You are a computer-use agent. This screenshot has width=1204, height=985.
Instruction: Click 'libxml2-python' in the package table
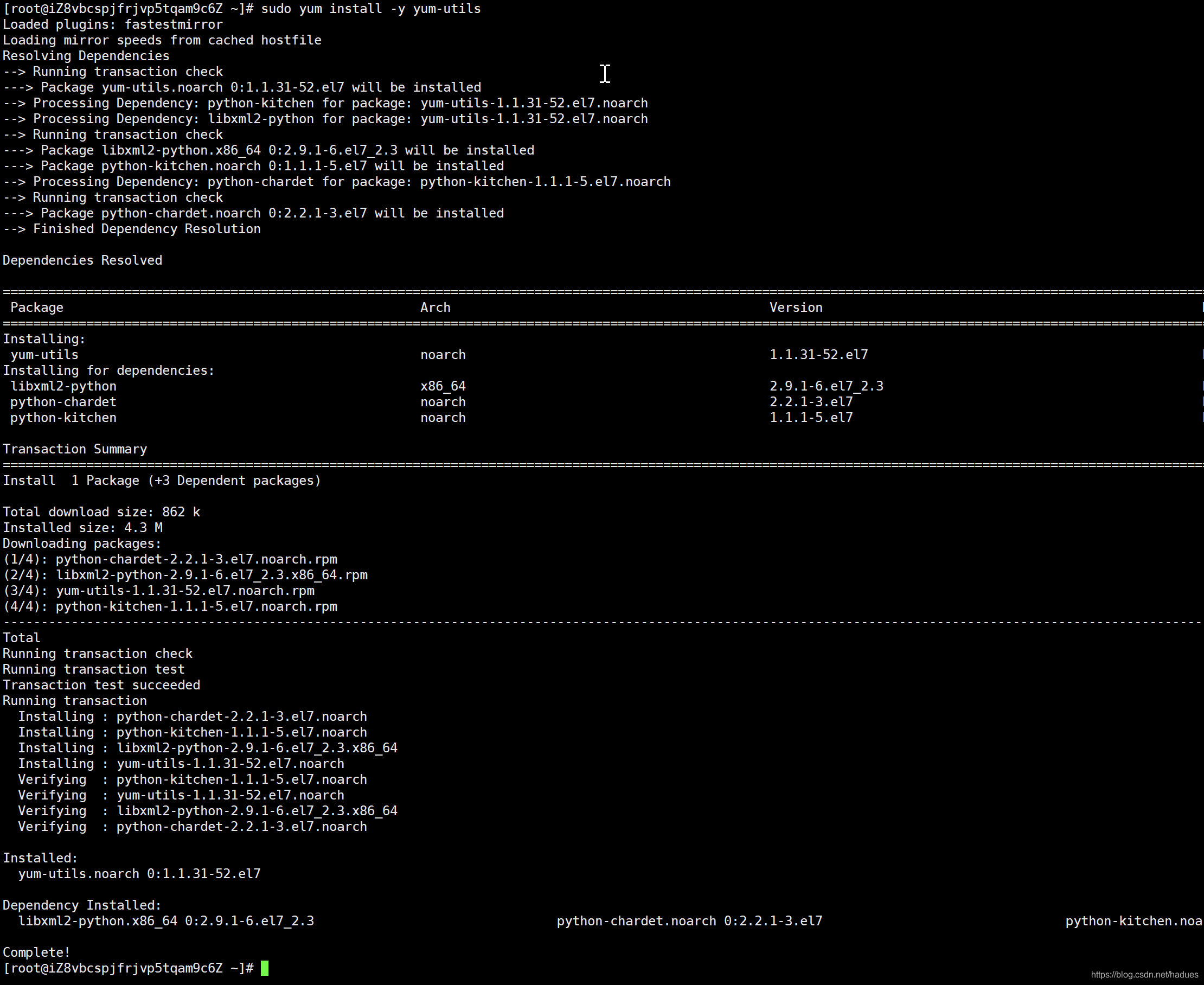tap(63, 386)
